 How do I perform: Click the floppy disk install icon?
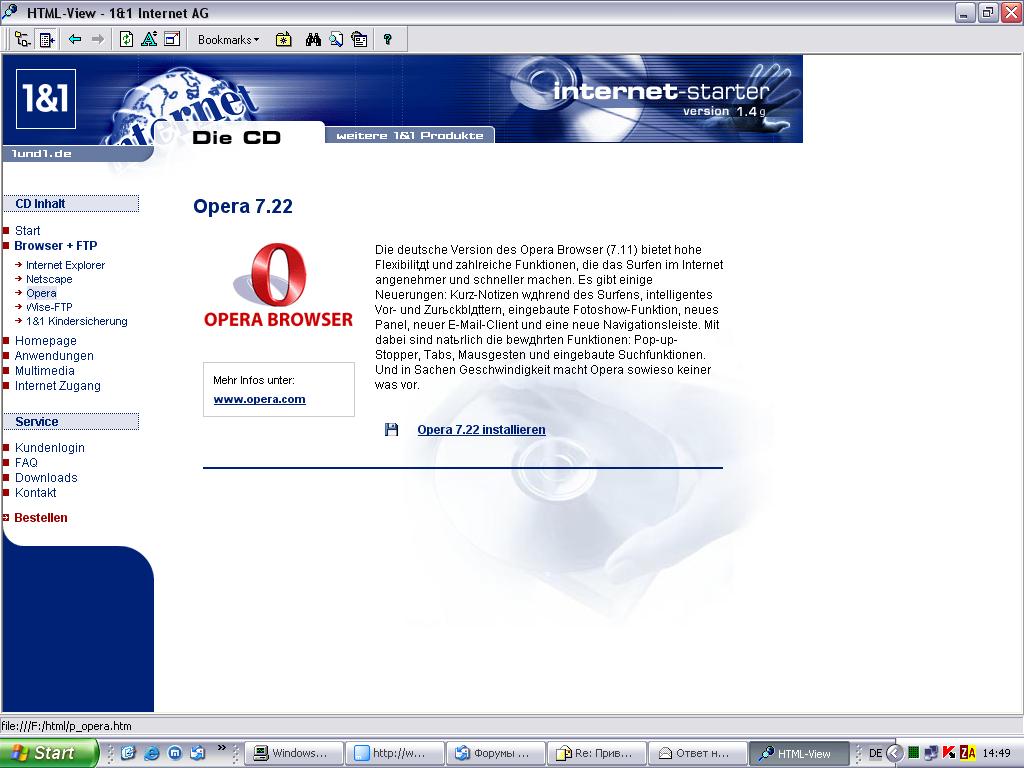[391, 430]
